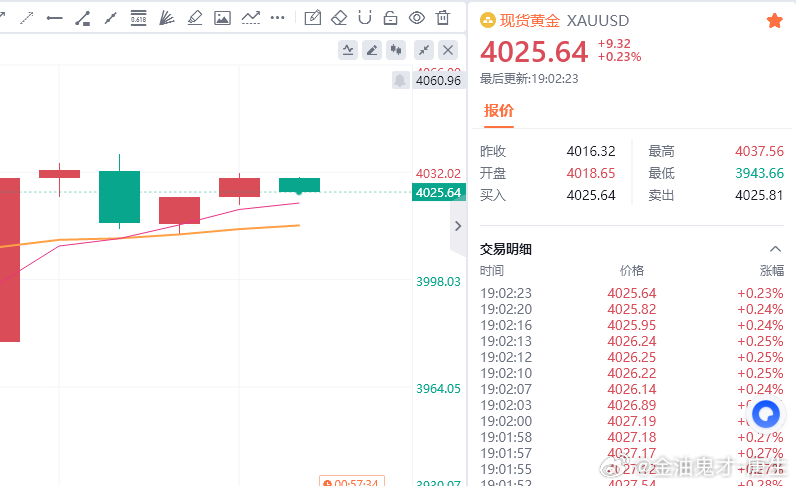Select price 4026.25 in trade details
The height and width of the screenshot is (486, 796).
click(x=632, y=357)
